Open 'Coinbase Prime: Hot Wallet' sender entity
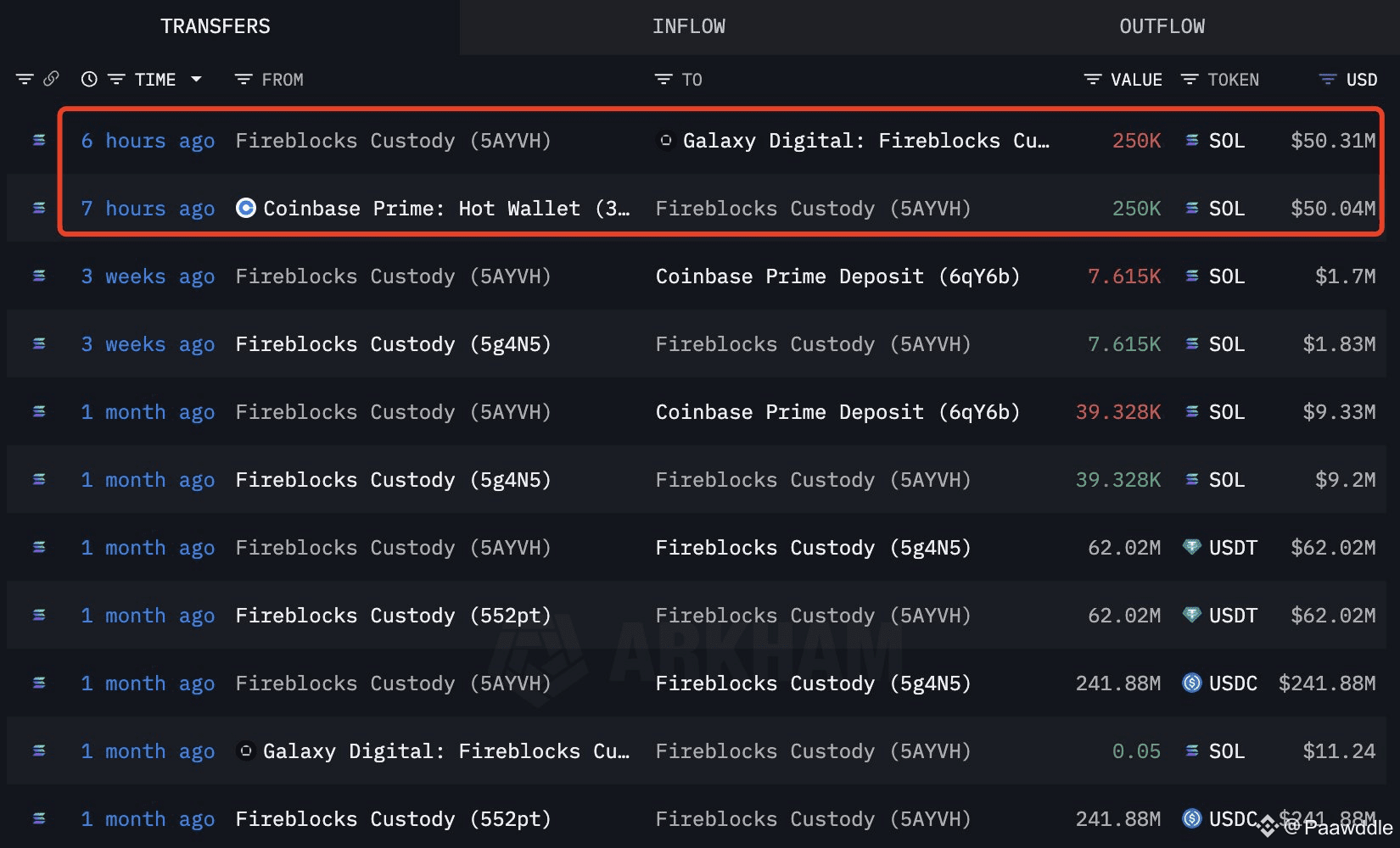 446,209
